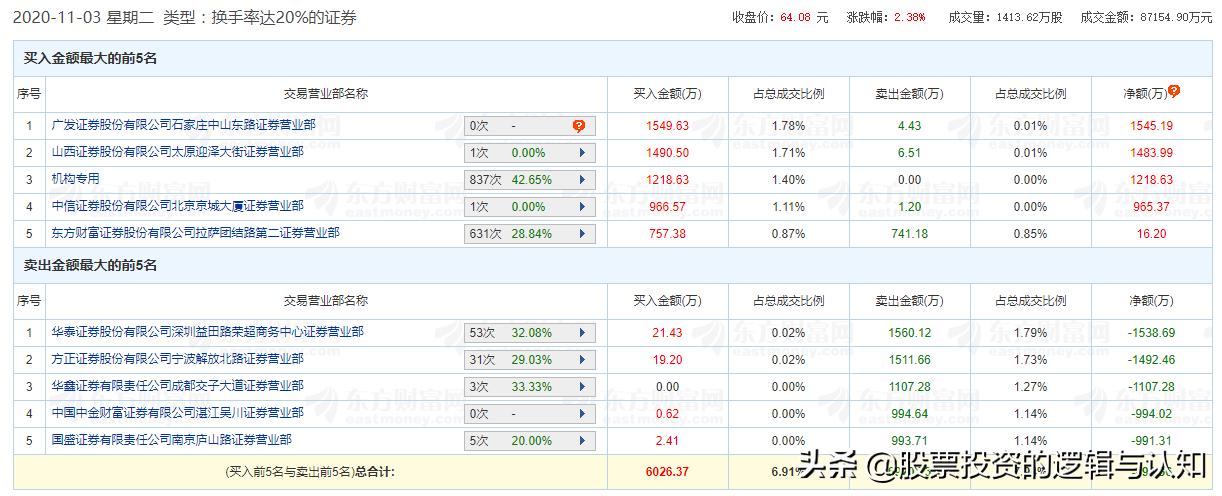The height and width of the screenshot is (496, 1222).
Task: Click net amount 1545.19
Action: 1152,126
